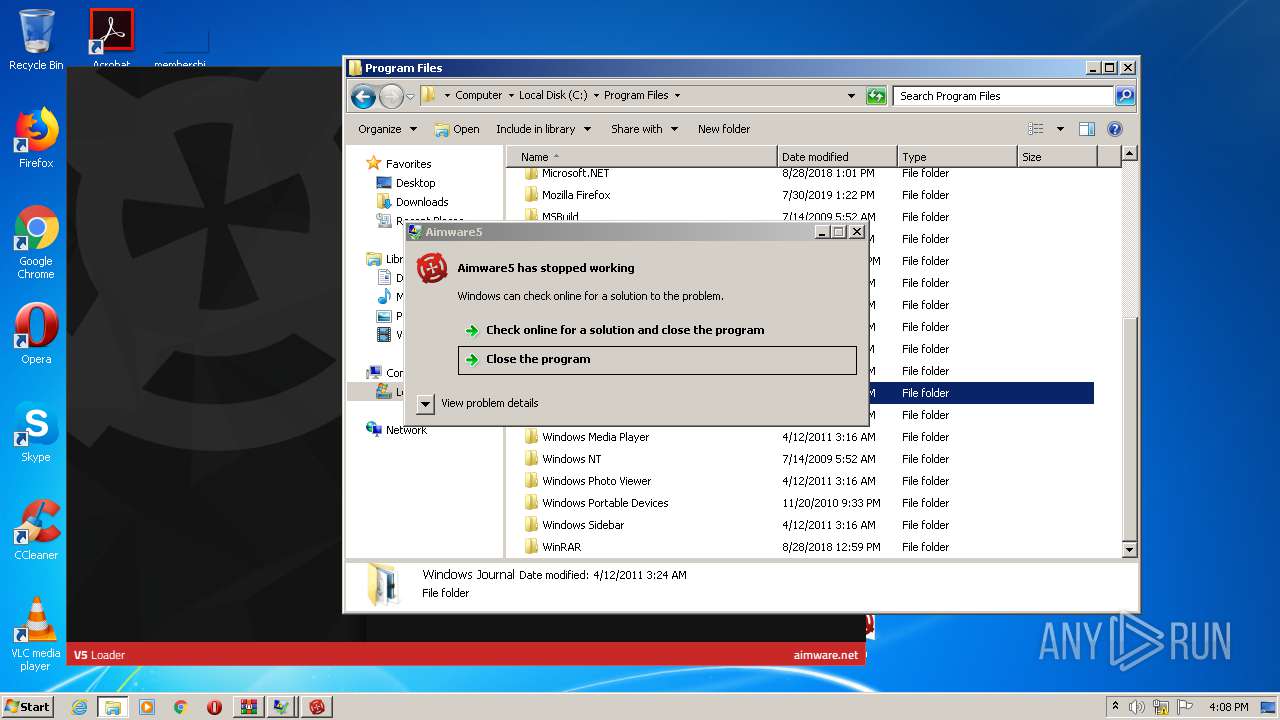Open CCleaner desktop shortcut

pyautogui.click(x=36, y=530)
